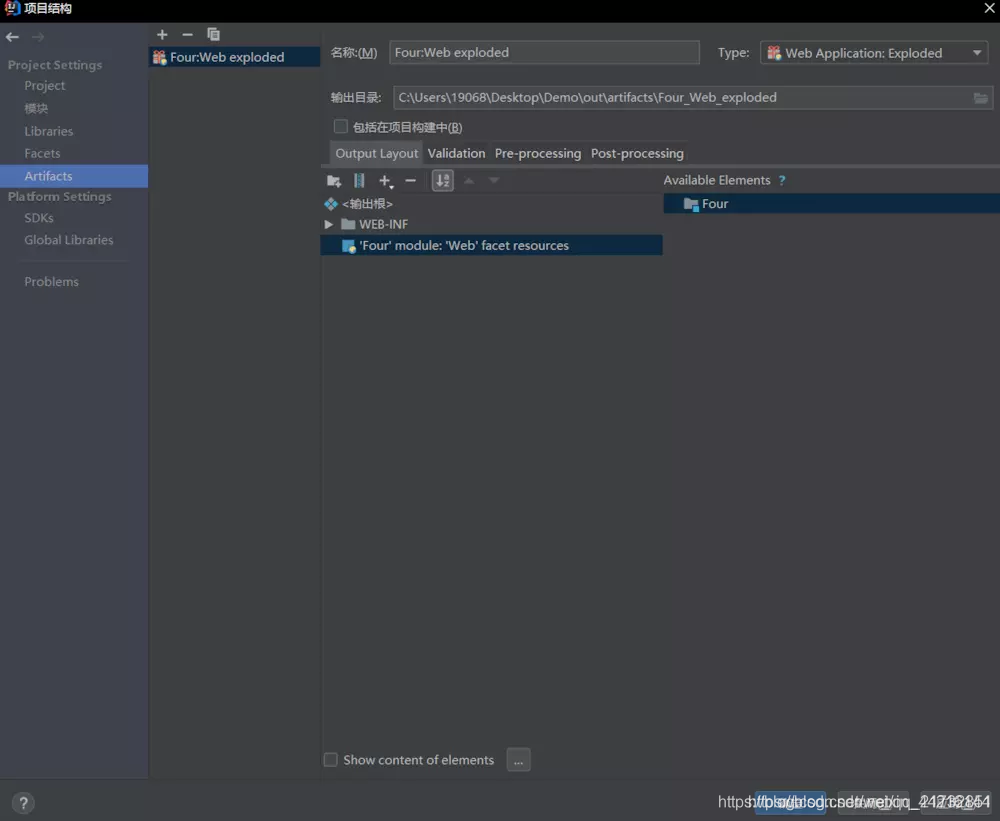
Task: Open SDKs platform settings
Action: click(x=39, y=218)
